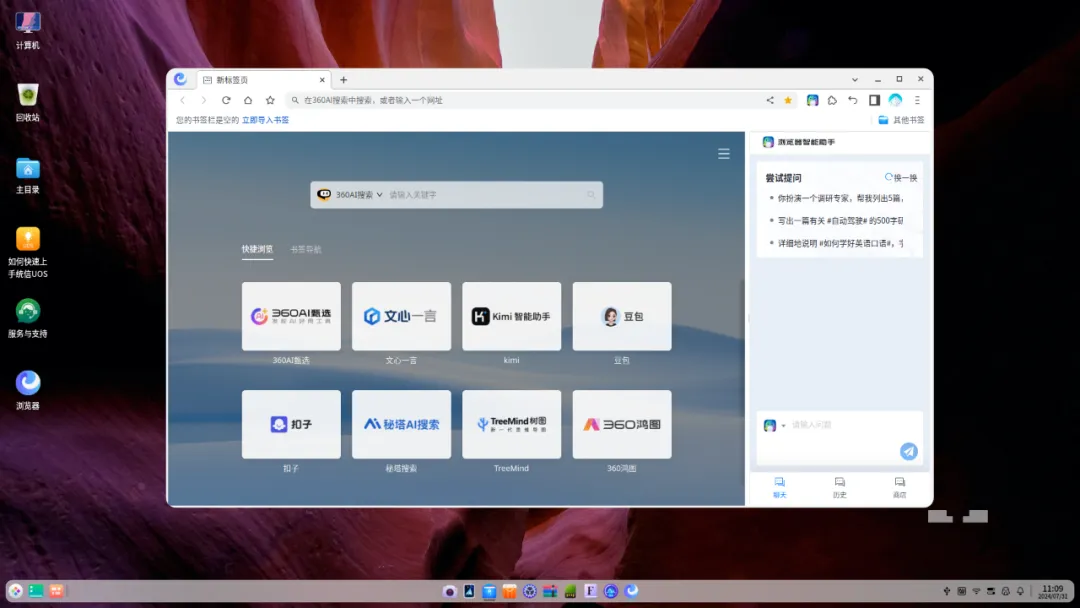The image size is (1080, 608).
Task: Open the 商店 tab in assistant panel
Action: pos(900,487)
